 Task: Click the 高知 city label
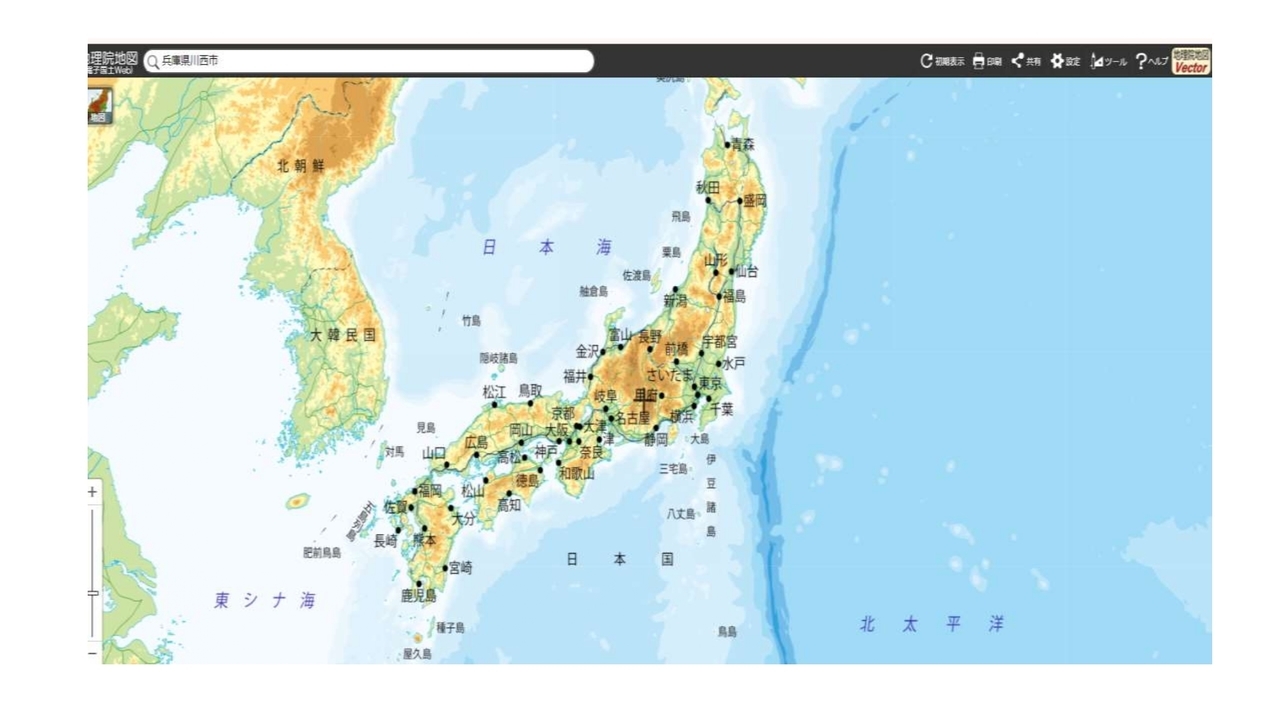point(509,505)
